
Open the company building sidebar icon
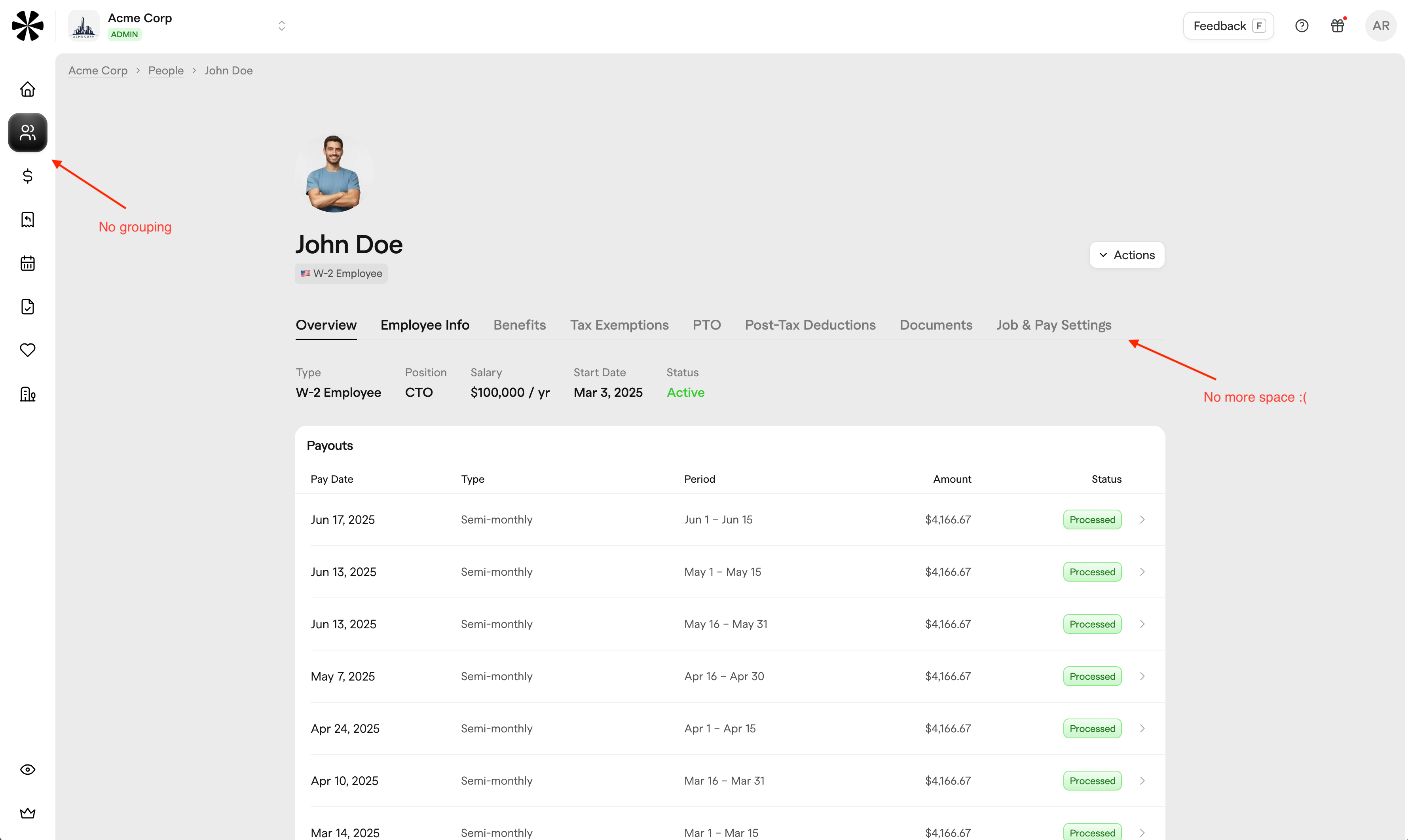point(27,394)
